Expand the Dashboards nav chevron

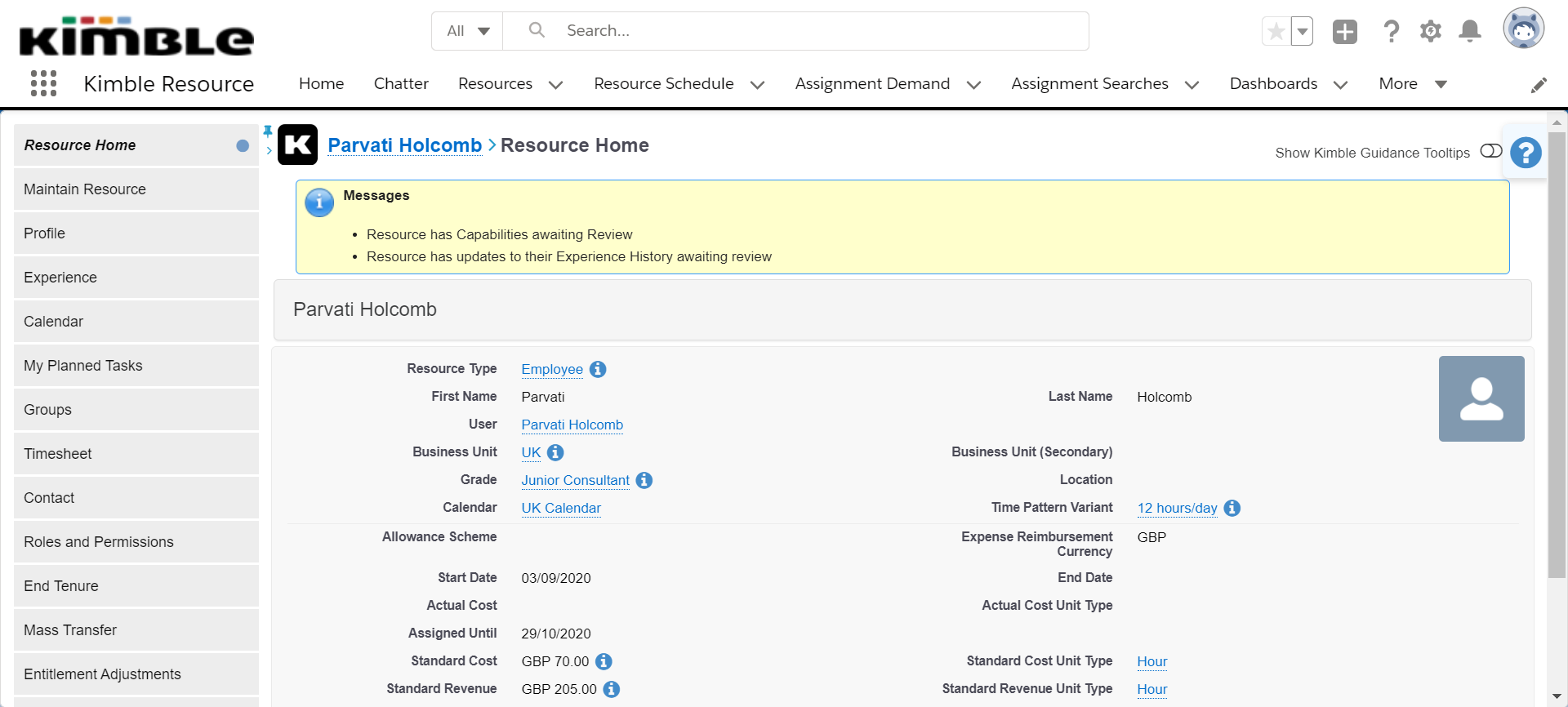tap(1340, 85)
